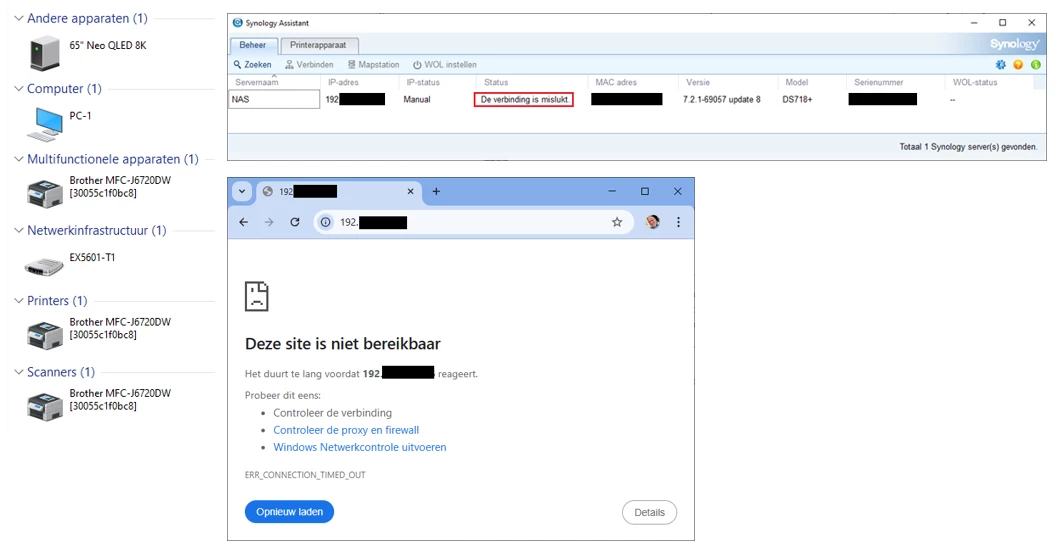Click the Opnieuw laden button

(289, 512)
